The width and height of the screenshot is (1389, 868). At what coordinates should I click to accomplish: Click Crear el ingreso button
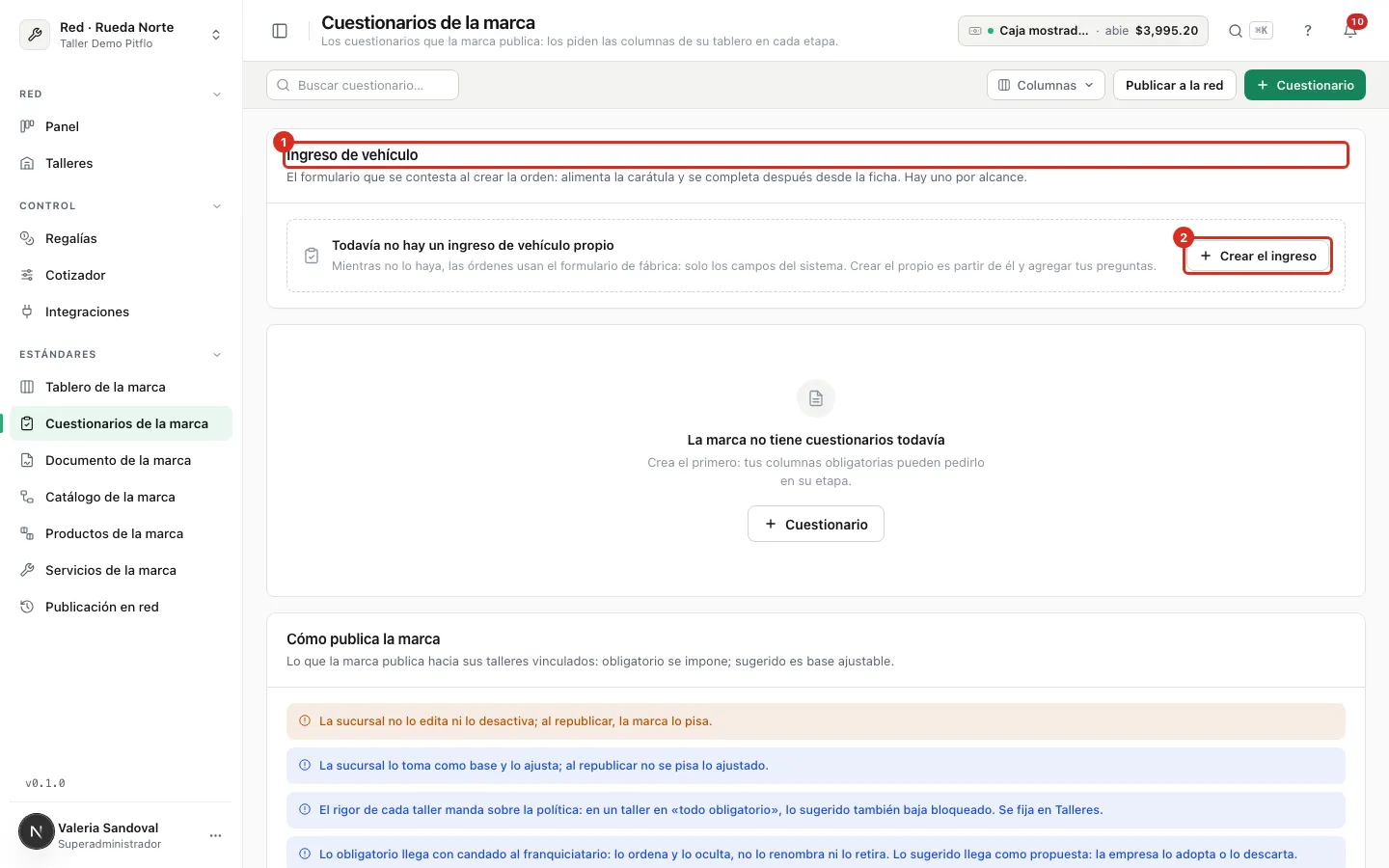[1258, 256]
